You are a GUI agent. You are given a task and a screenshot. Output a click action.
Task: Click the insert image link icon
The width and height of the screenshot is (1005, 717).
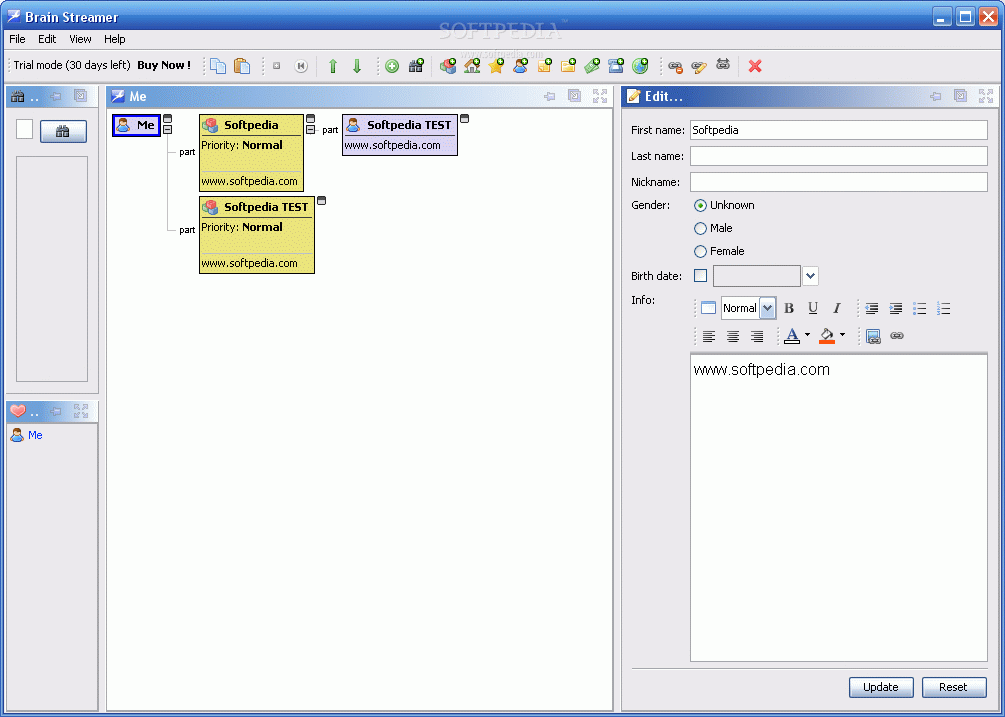click(873, 336)
